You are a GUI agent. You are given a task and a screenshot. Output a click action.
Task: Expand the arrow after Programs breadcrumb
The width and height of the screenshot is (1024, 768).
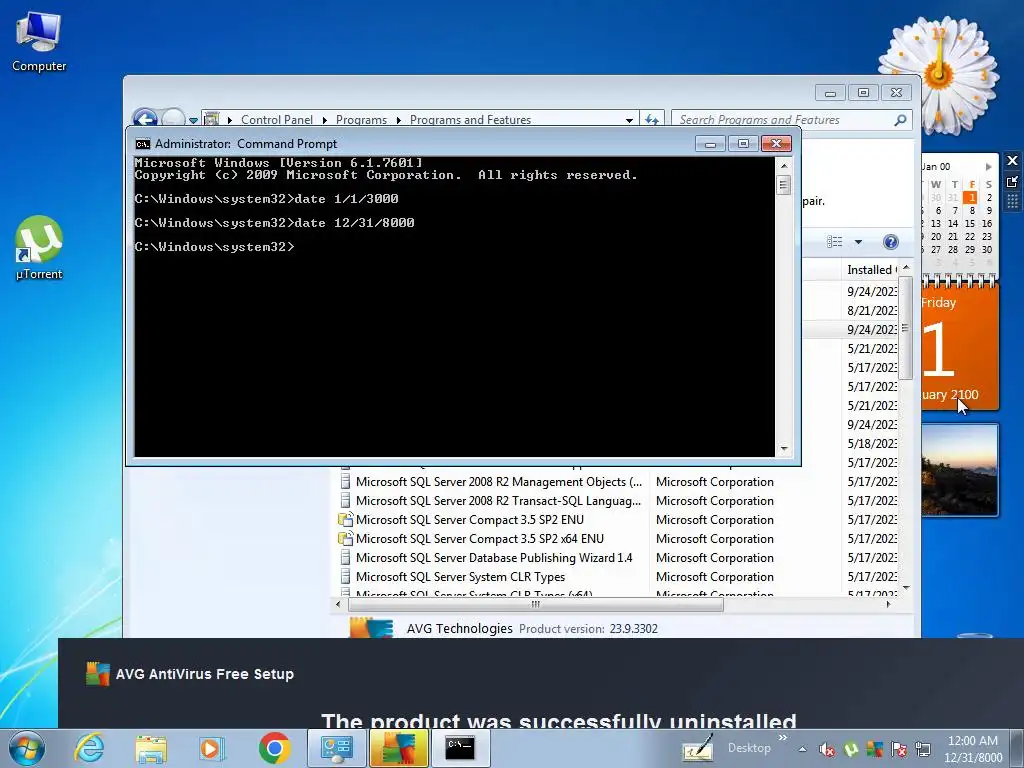pos(398,120)
